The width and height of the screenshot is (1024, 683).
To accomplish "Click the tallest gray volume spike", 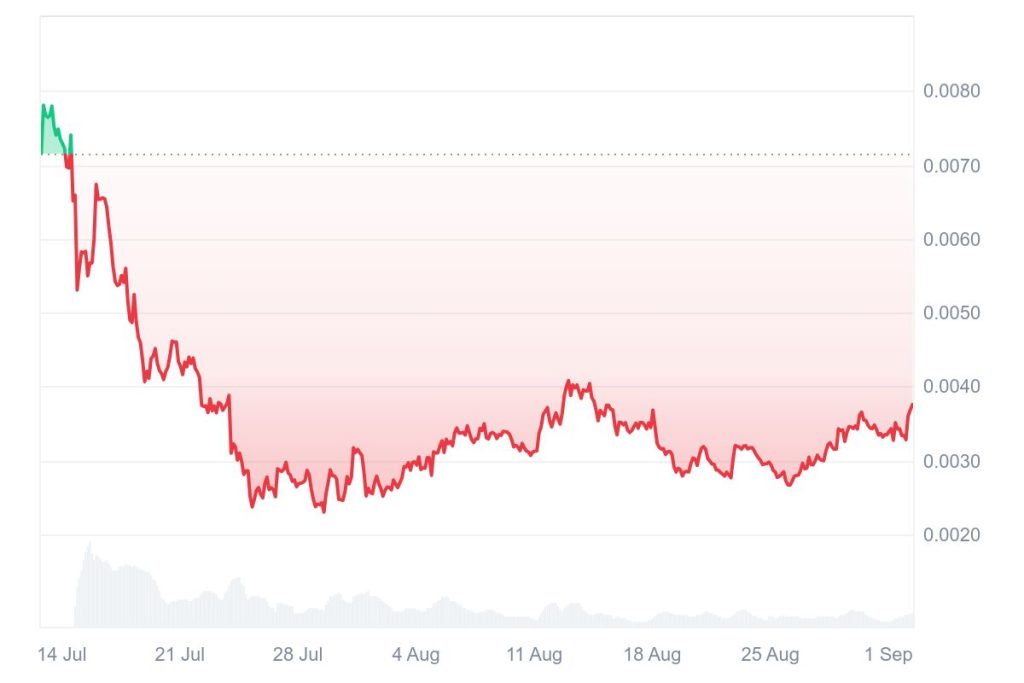I will 89,545.
